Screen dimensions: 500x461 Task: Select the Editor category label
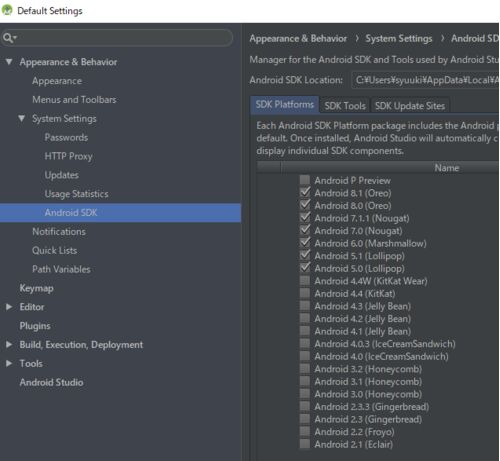click(x=32, y=307)
